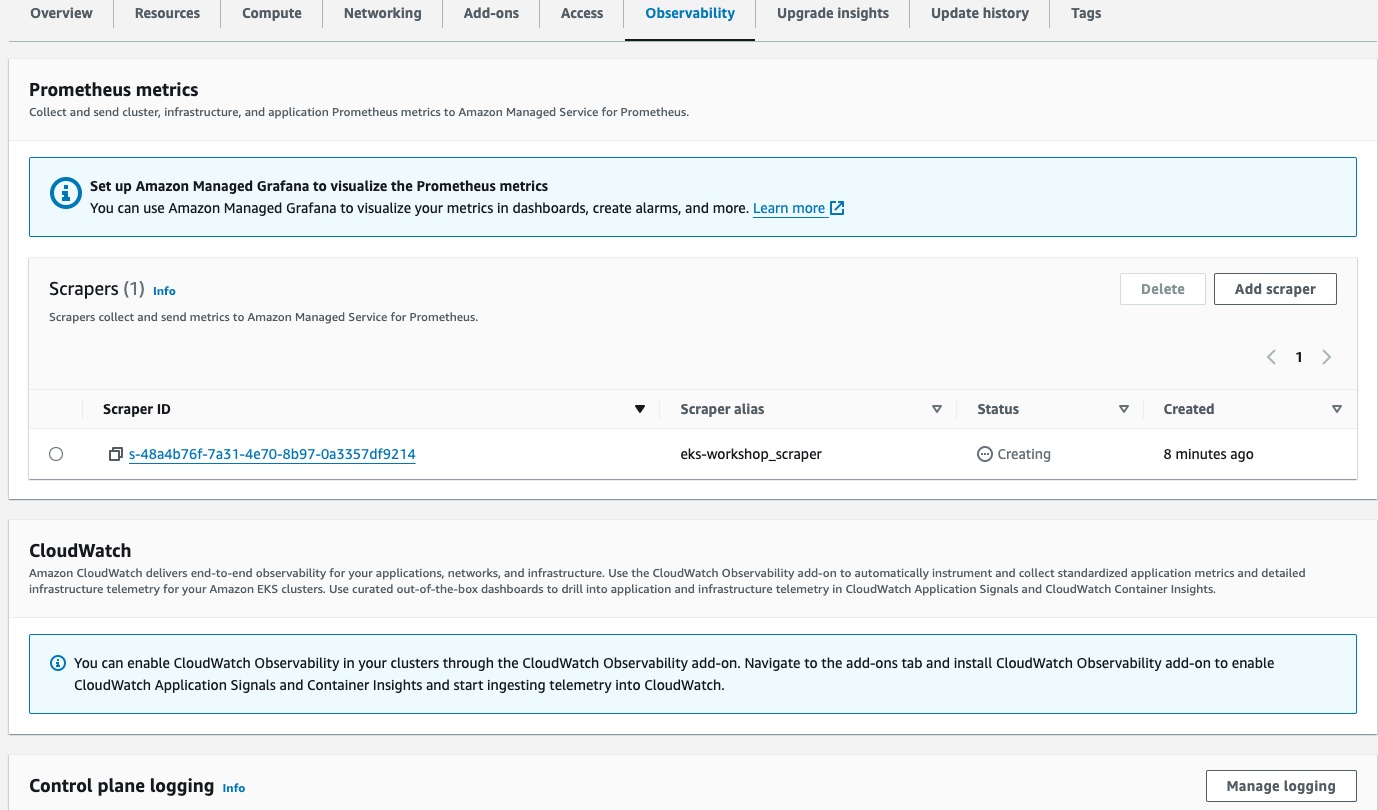This screenshot has height=810, width=1378.
Task: Sort the Scraper alias column
Action: pos(937,409)
